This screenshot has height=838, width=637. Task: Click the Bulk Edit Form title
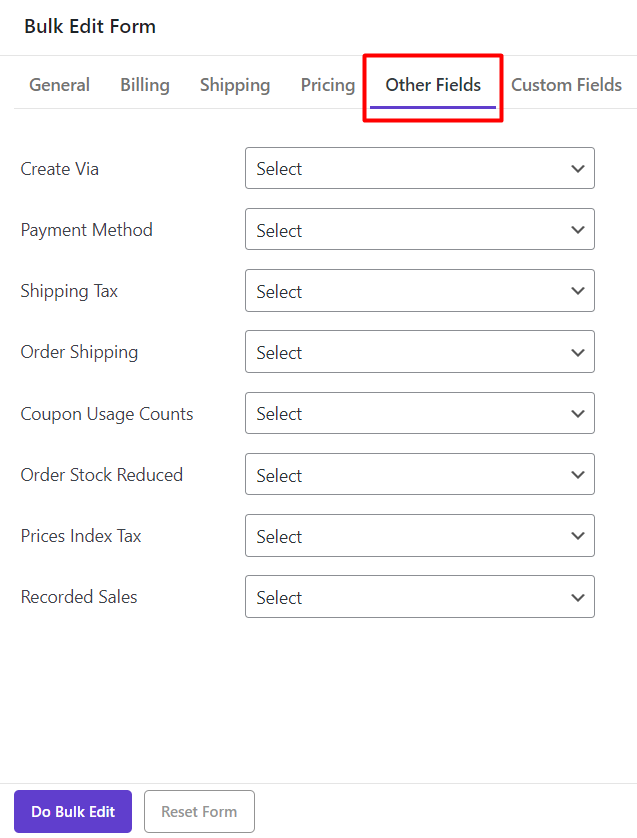coord(90,27)
